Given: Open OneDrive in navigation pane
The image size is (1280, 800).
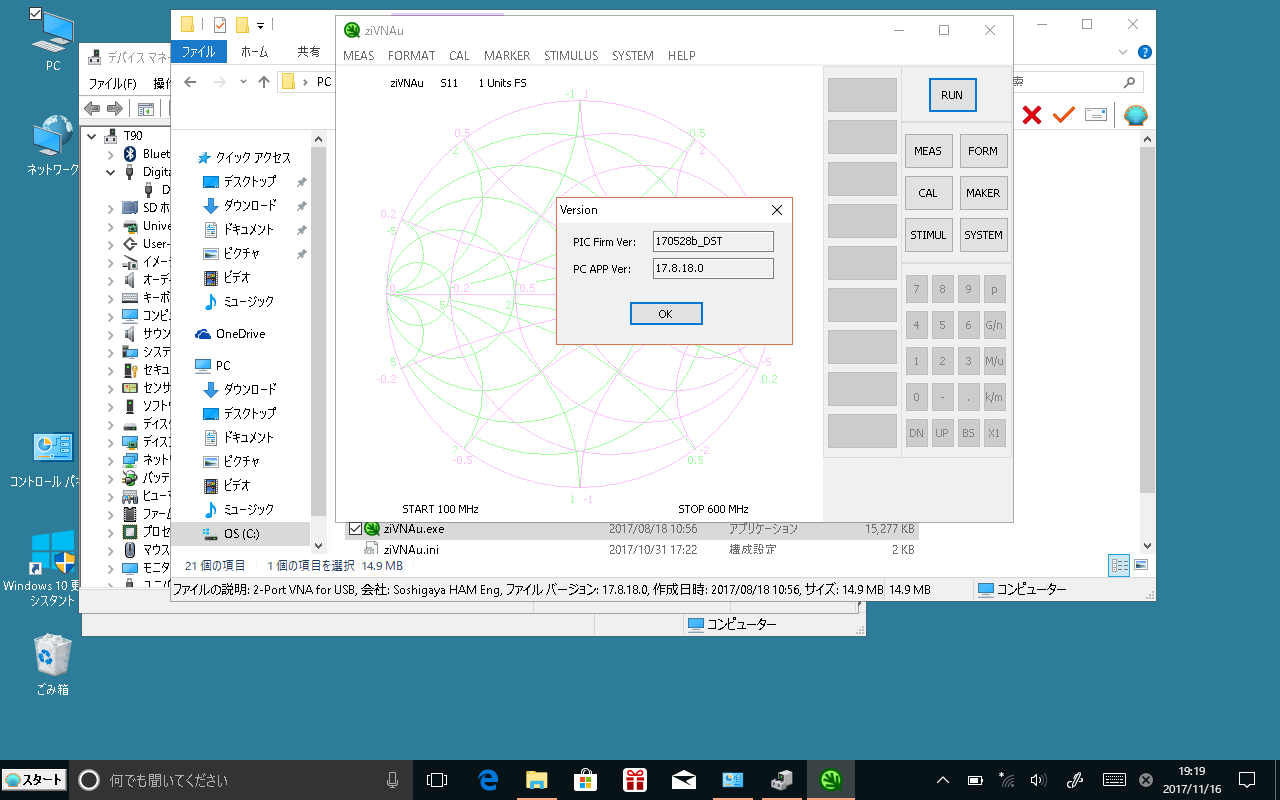Looking at the screenshot, I should pos(231,334).
